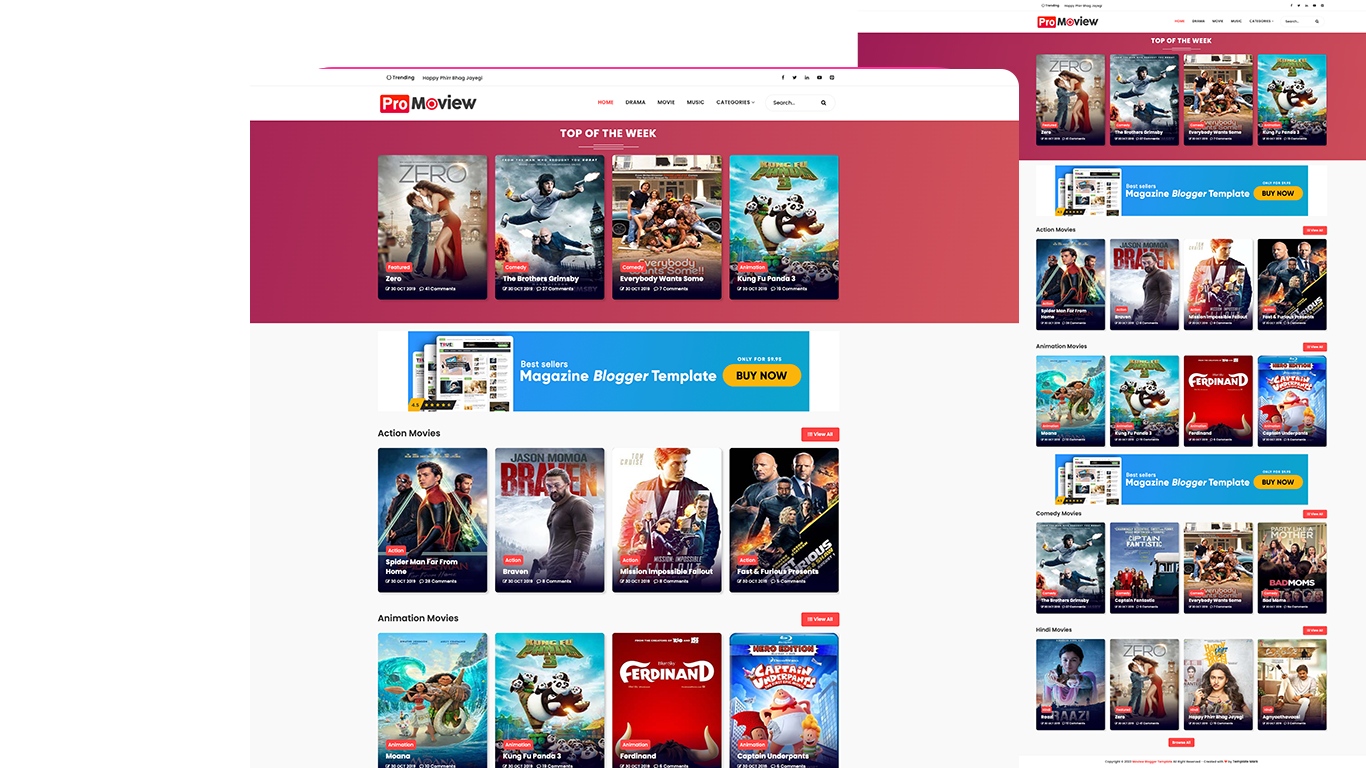Click Instagram icon in large preview header

pyautogui.click(x=832, y=77)
